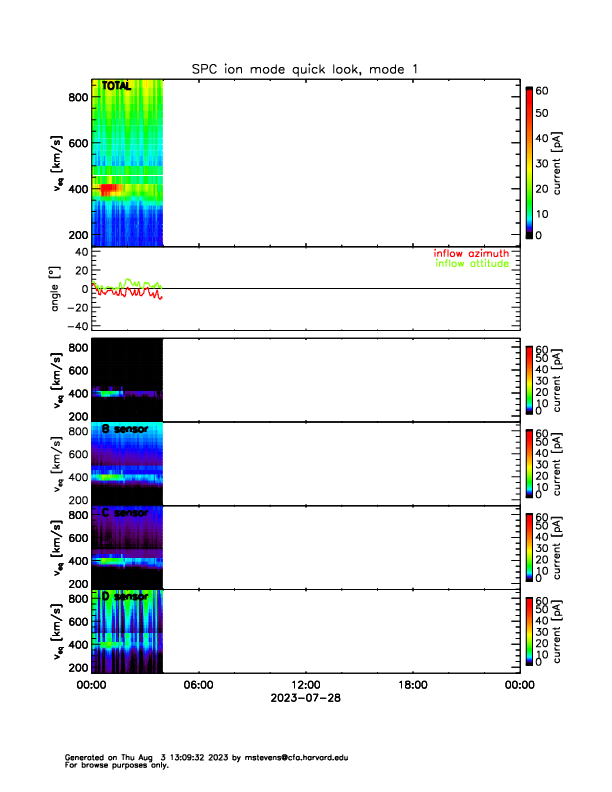Click the color bar beside the B sensor panel
612x792 pixels.
point(529,463)
